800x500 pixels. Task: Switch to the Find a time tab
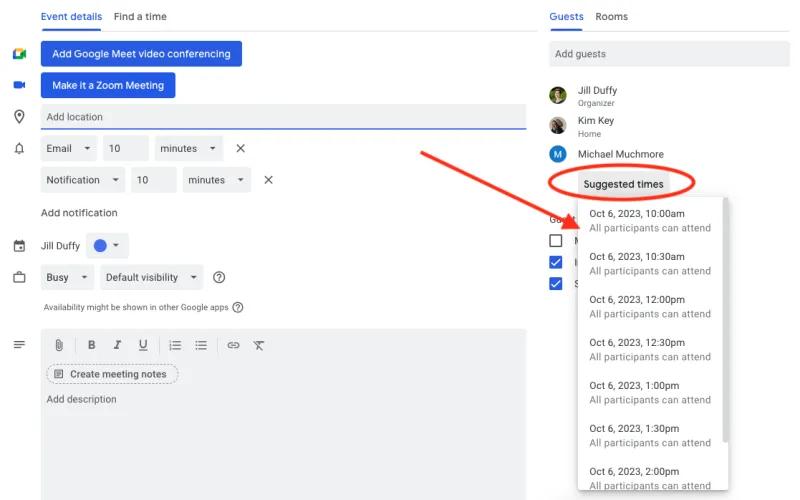[x=140, y=17]
